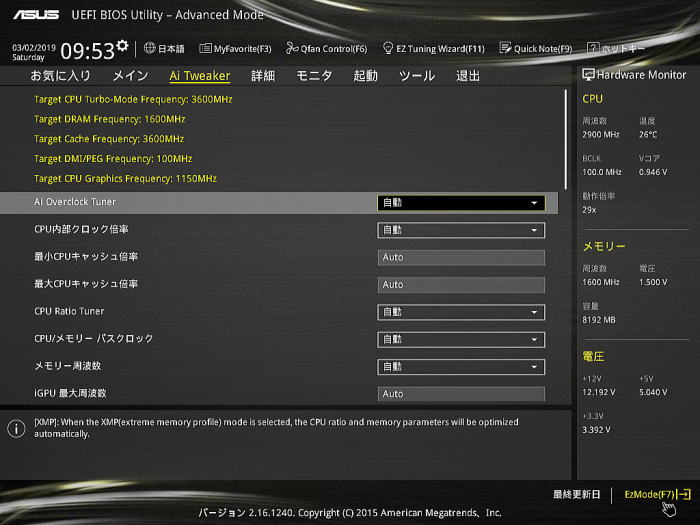Open the CPU Ratio Tuner dropdown

click(461, 312)
